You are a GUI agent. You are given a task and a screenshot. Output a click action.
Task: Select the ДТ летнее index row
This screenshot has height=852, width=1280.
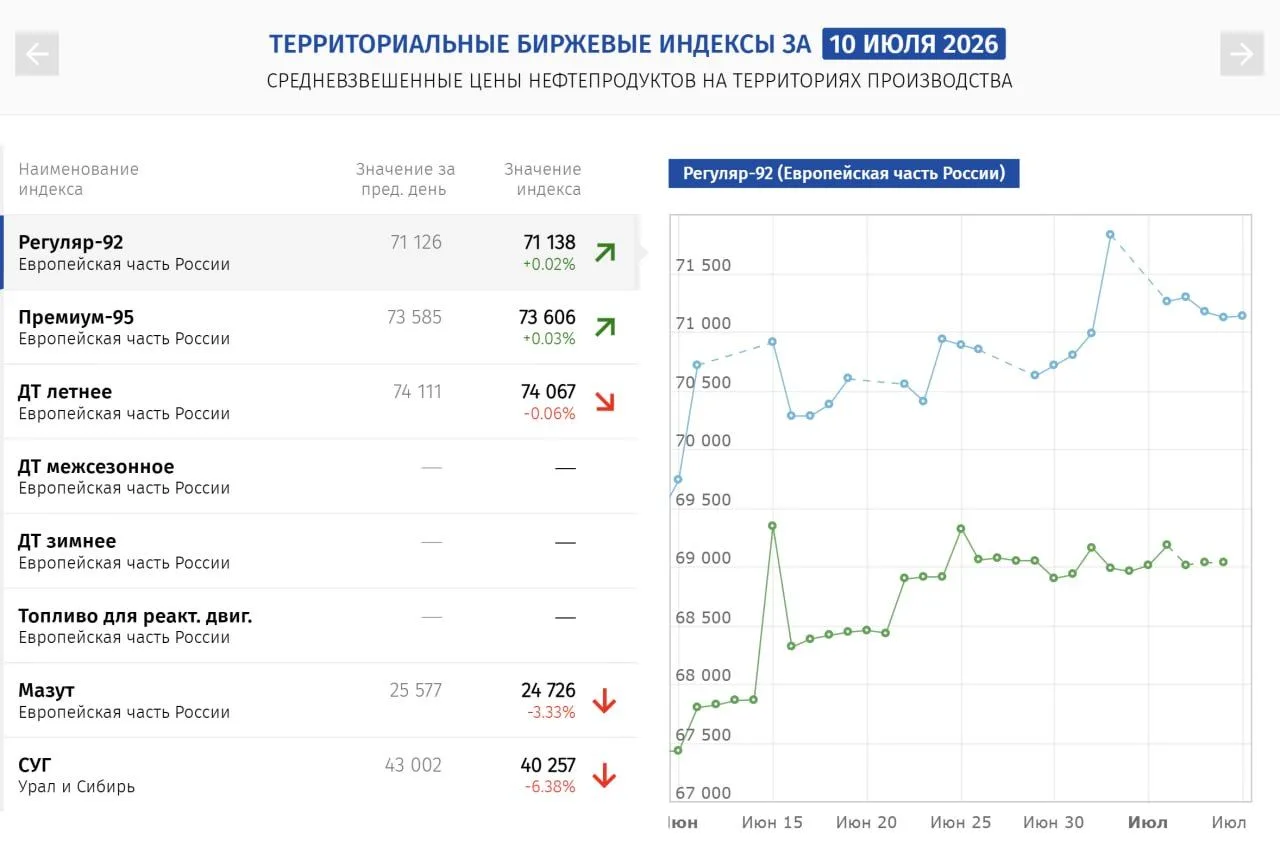click(x=320, y=402)
